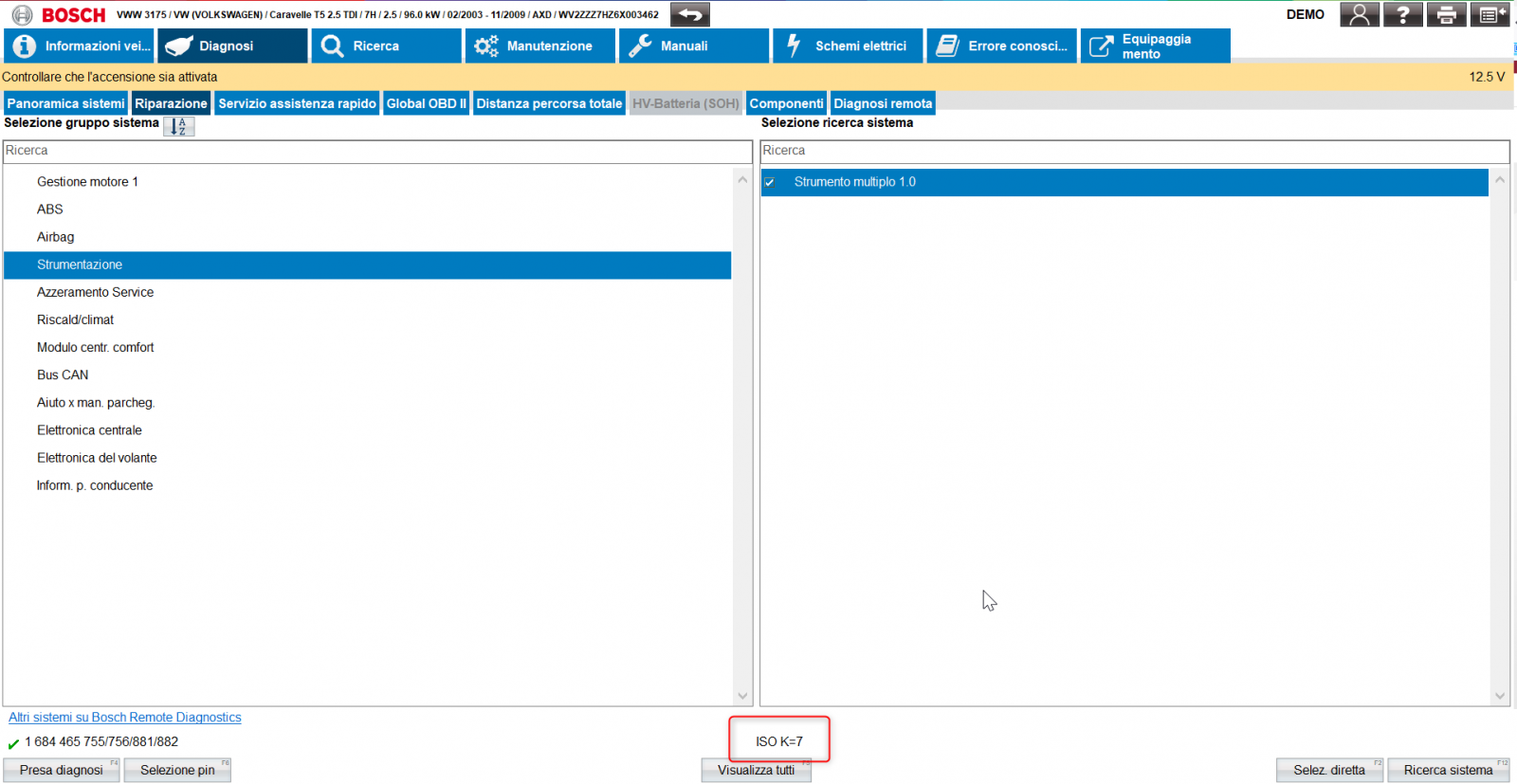Click the Selez. diretta button
The image size is (1517, 784).
[1329, 770]
